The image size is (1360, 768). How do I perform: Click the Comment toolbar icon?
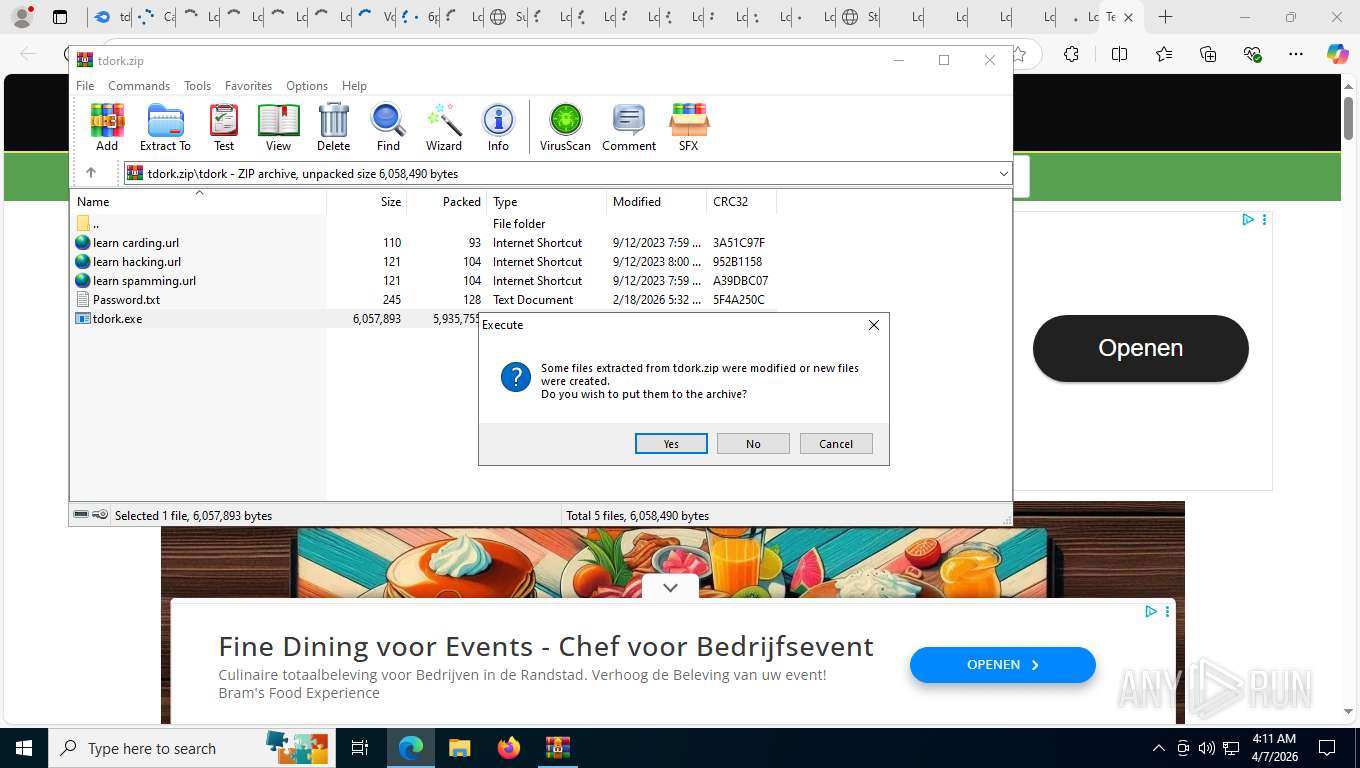pyautogui.click(x=629, y=127)
